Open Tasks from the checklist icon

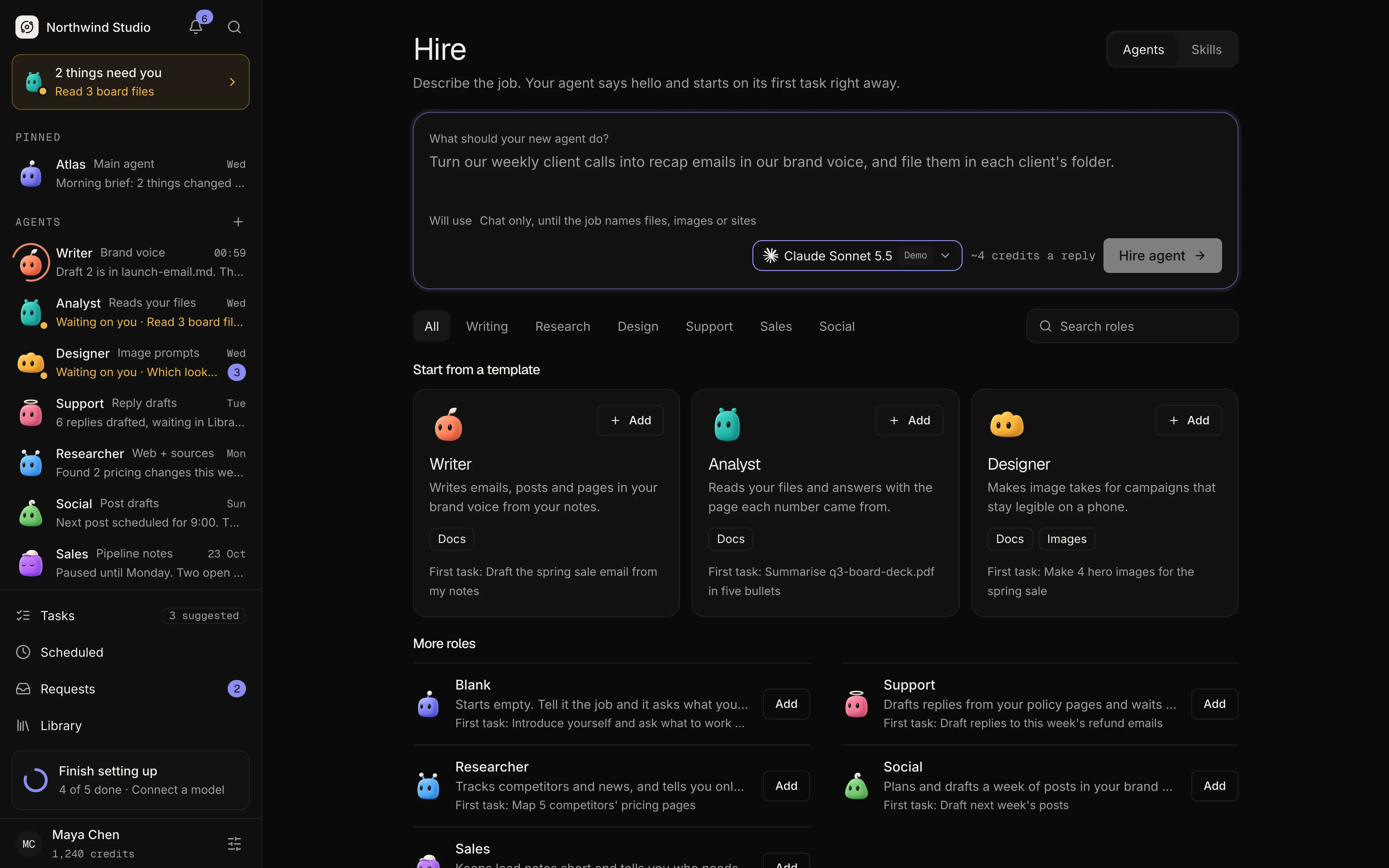pyautogui.click(x=23, y=615)
